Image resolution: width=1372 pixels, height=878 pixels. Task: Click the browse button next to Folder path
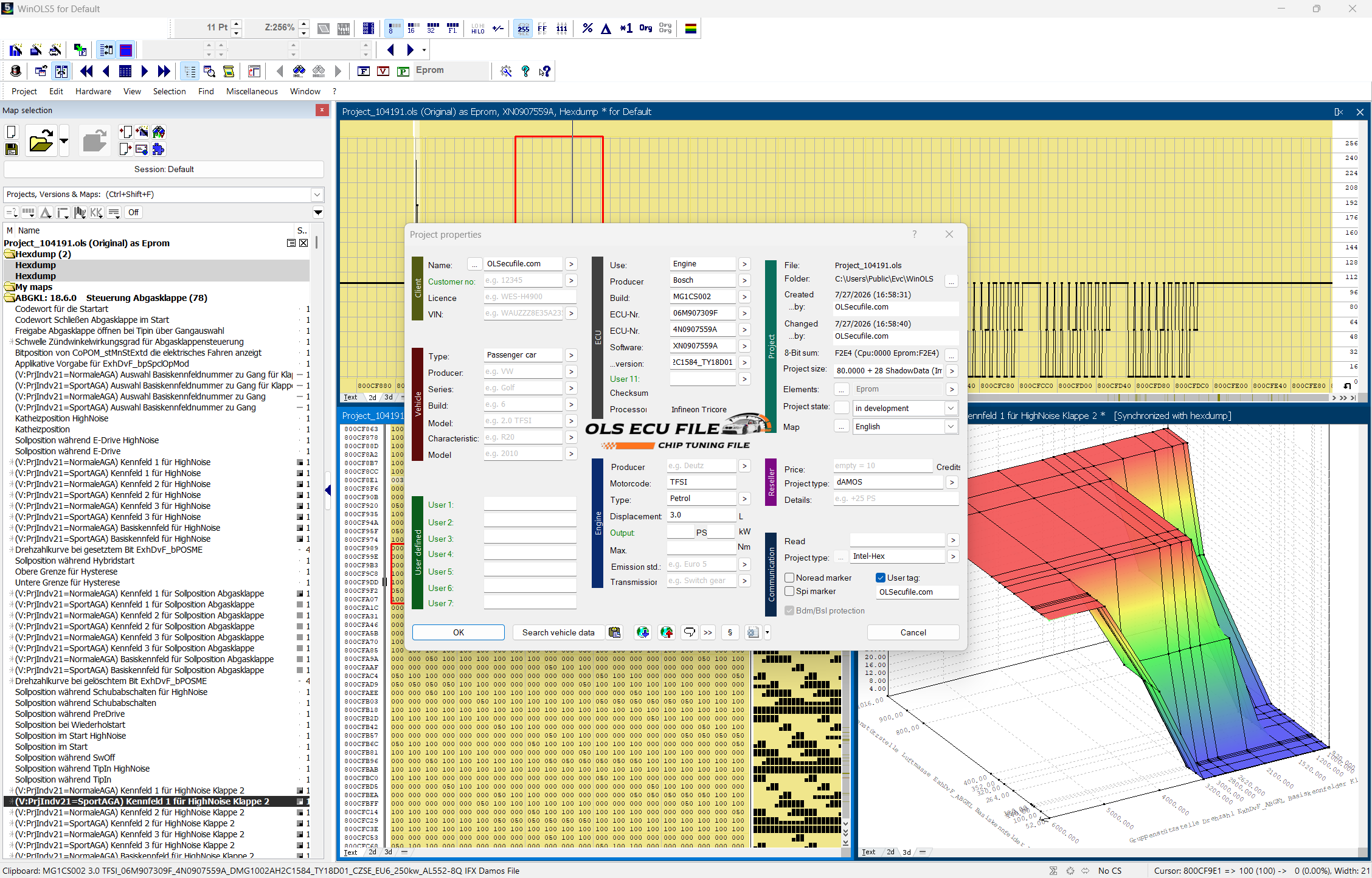tap(951, 280)
